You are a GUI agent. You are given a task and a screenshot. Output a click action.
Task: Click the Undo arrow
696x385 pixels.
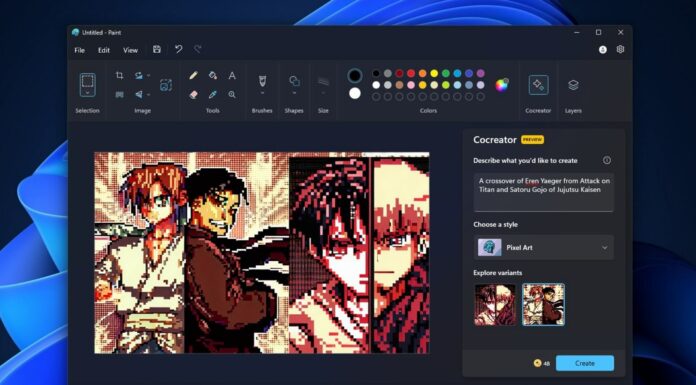(x=178, y=50)
